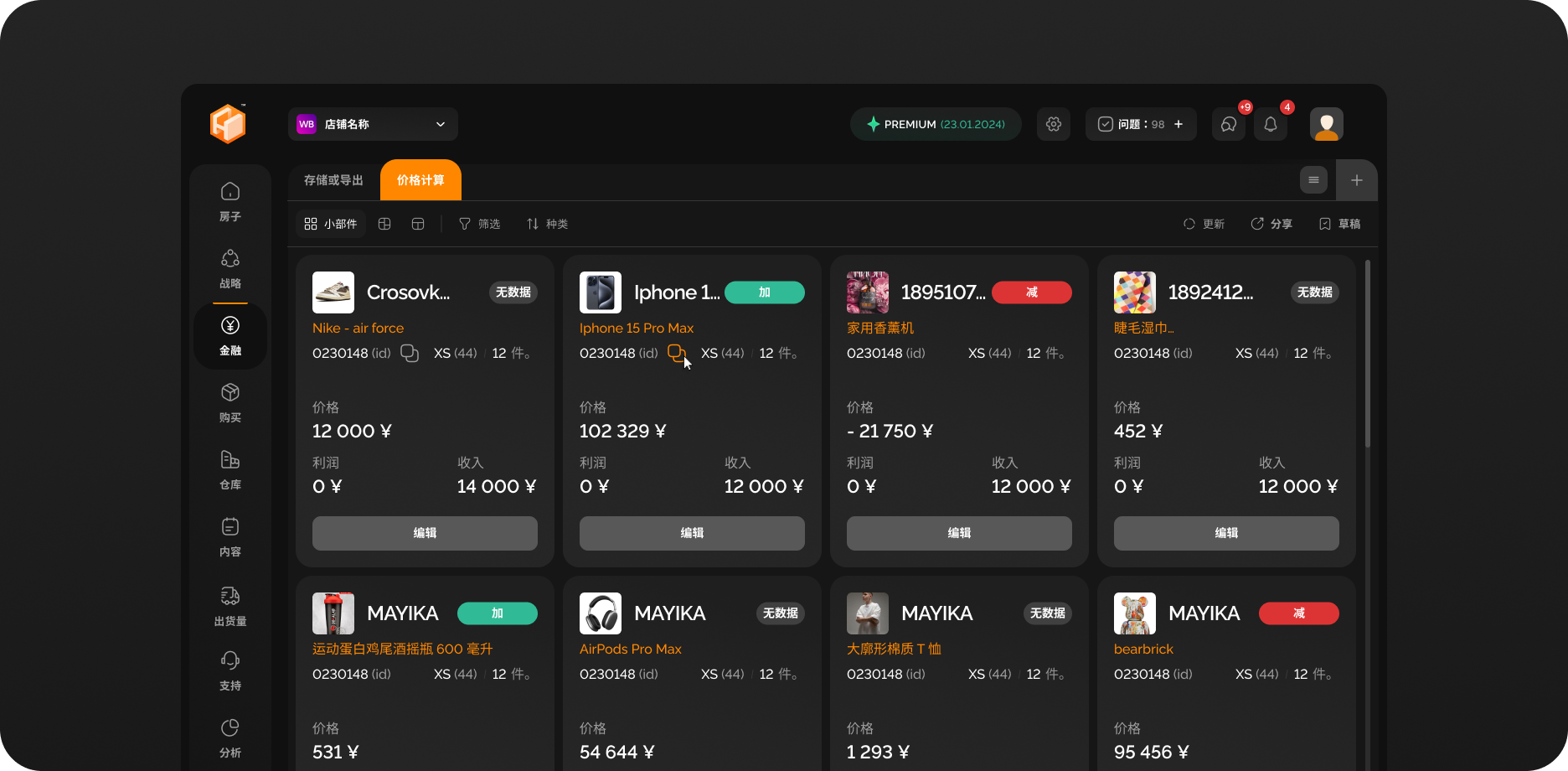
Task: Open chat messages icon with +9 badge
Action: pos(1228,124)
